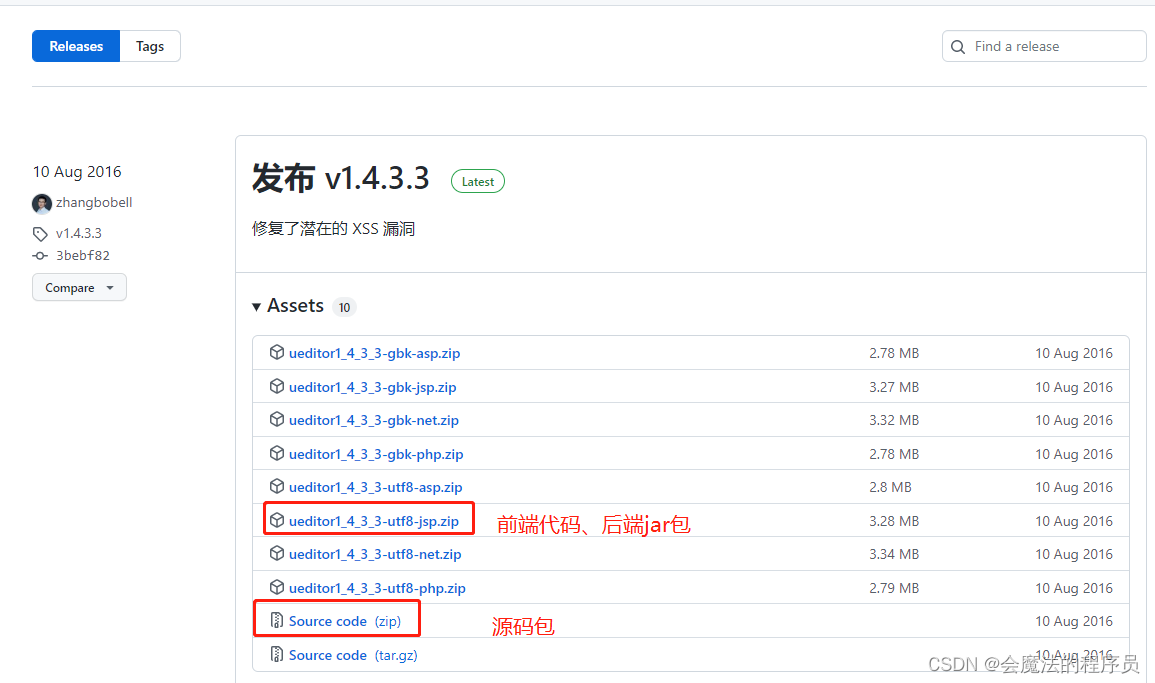This screenshot has width=1155, height=683.
Task: Click package icon for utf8-asp.zip
Action: click(277, 486)
